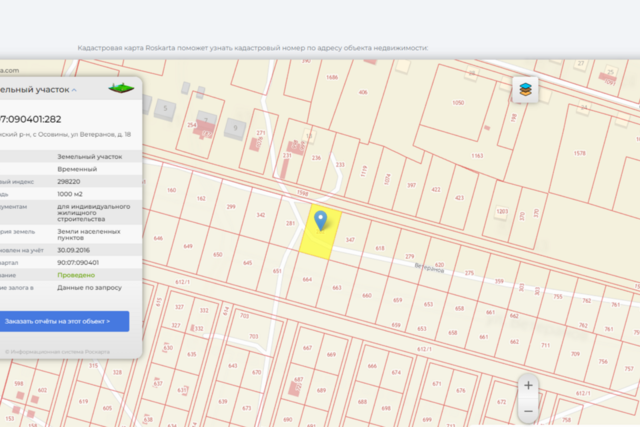Select parcel 254 on the map
Image resolution: width=640 pixels, height=427 pixels.
[192, 125]
